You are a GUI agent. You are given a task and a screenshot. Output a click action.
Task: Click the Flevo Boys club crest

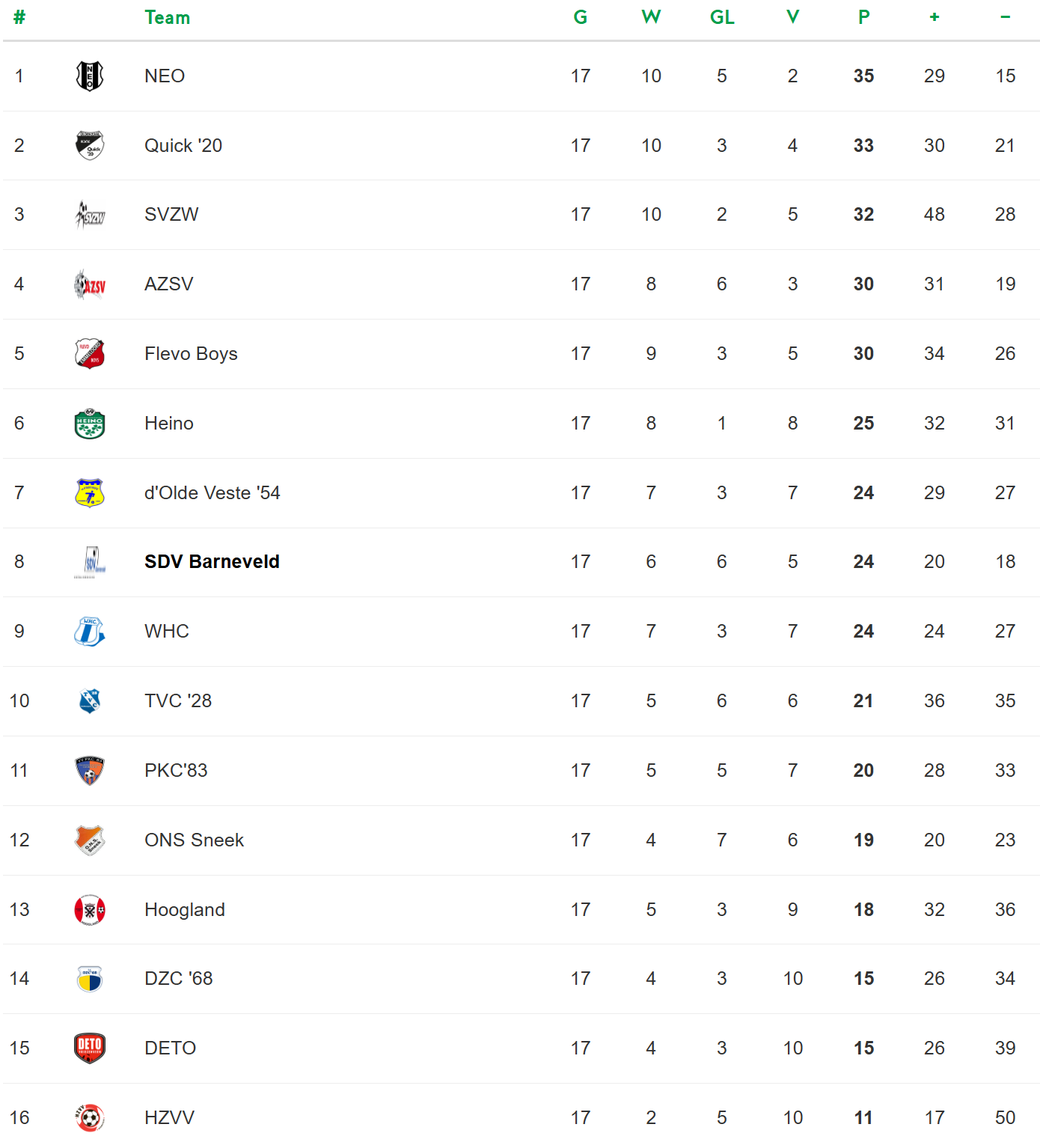(90, 354)
